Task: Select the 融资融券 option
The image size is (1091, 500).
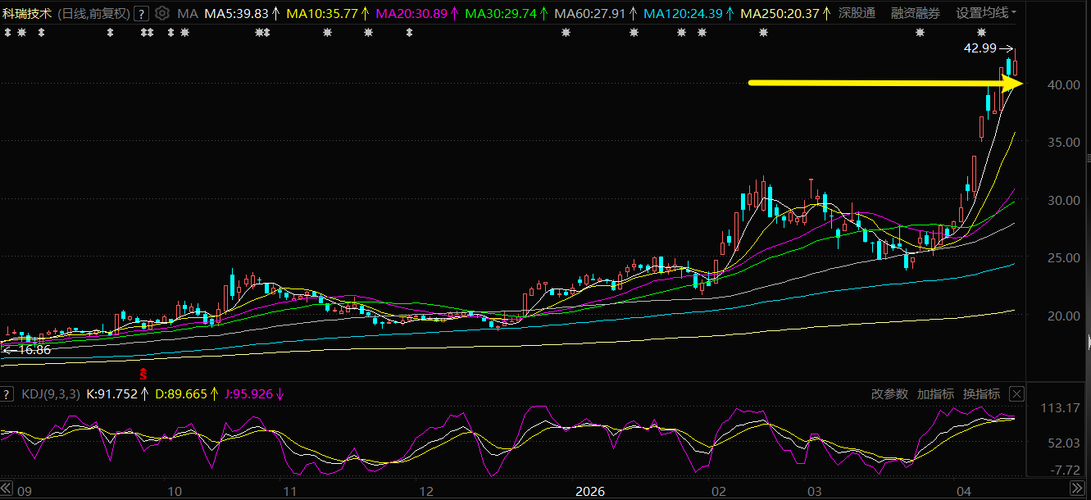Action: tap(915, 14)
